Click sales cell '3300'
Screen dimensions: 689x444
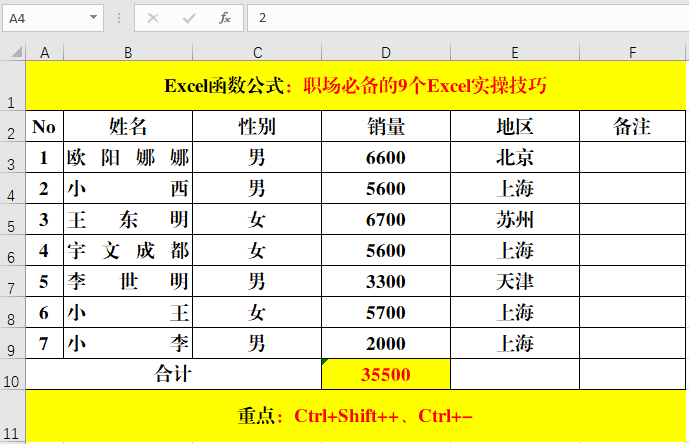point(386,281)
